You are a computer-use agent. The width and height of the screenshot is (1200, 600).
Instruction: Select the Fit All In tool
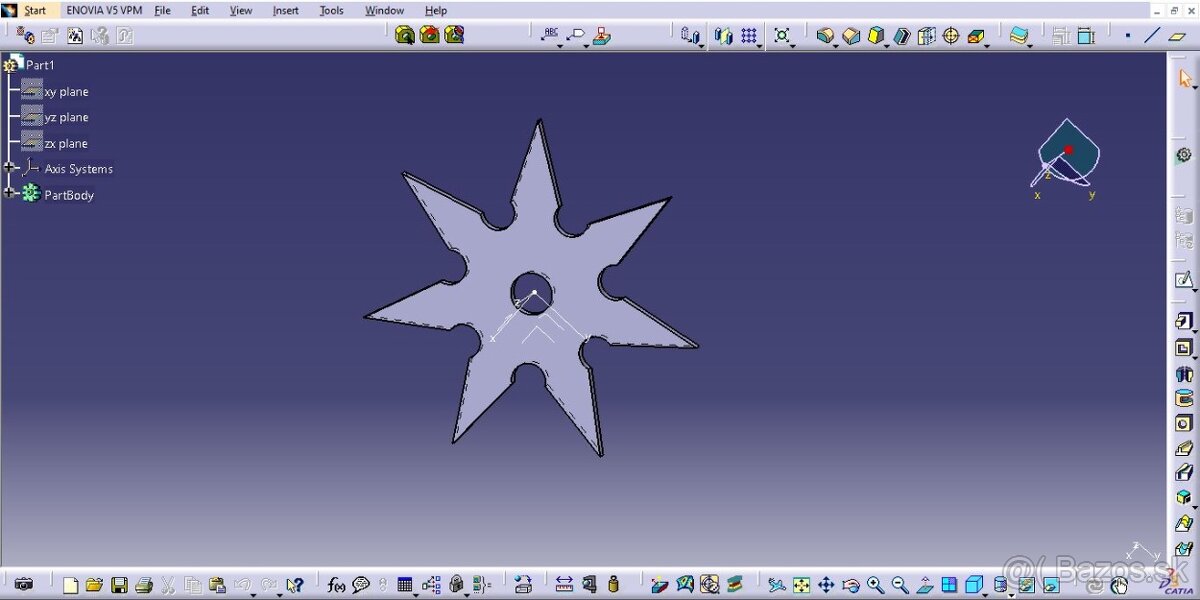(802, 585)
